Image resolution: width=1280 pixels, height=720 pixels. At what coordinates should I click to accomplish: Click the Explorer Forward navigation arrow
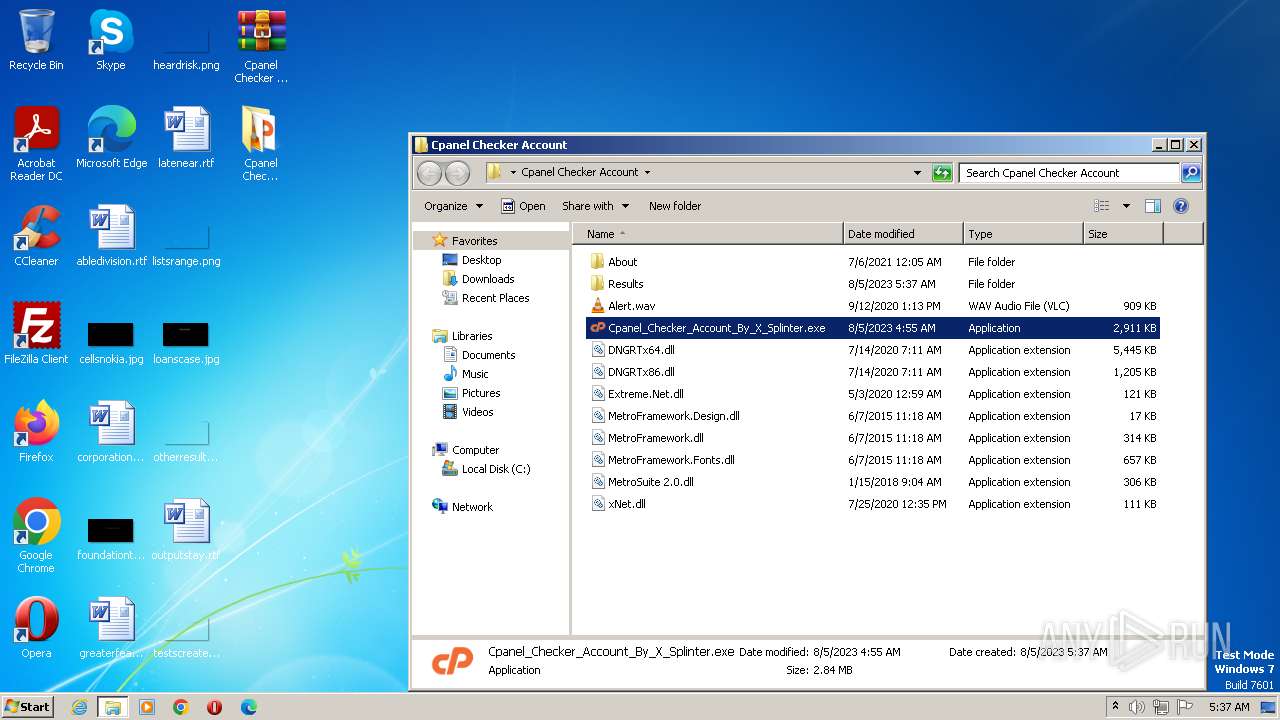click(457, 173)
